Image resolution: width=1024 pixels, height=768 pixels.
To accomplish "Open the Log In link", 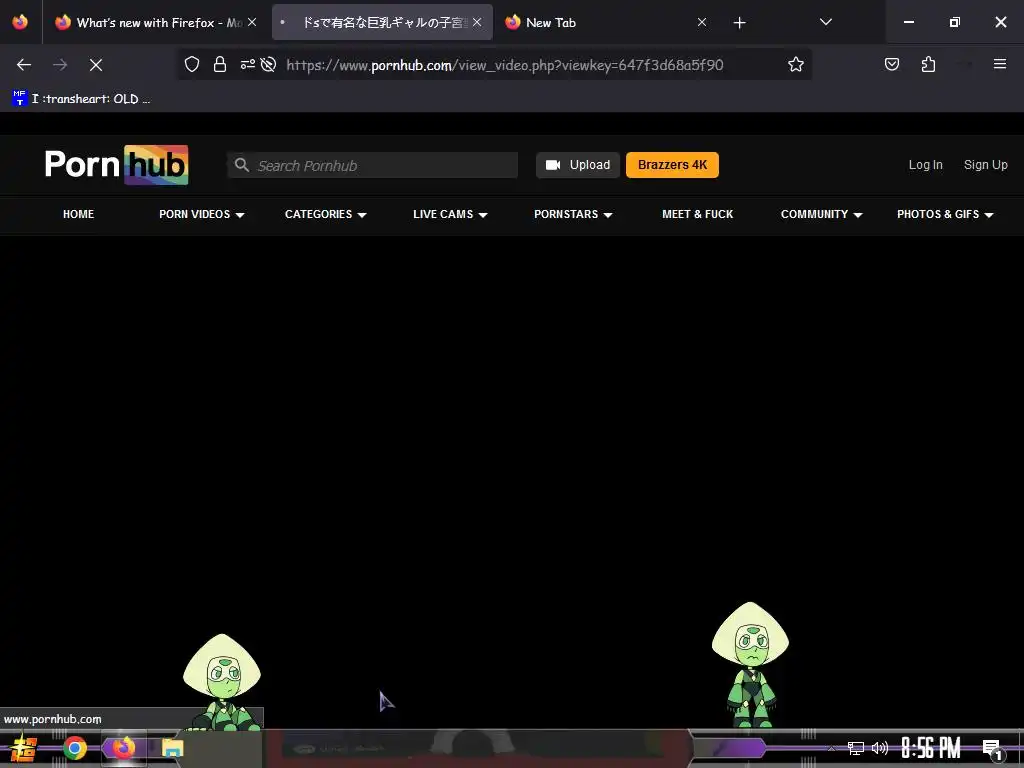I will point(925,165).
